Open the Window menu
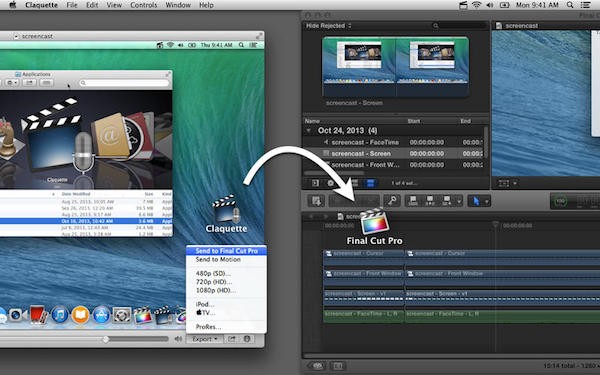The height and width of the screenshot is (375, 600). click(x=178, y=5)
